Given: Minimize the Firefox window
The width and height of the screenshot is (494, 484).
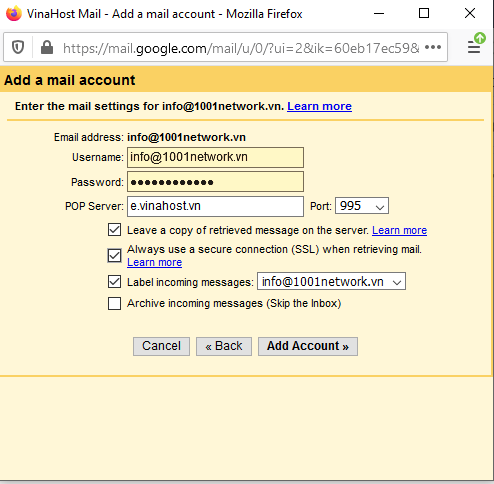Looking at the screenshot, I should pyautogui.click(x=379, y=14).
